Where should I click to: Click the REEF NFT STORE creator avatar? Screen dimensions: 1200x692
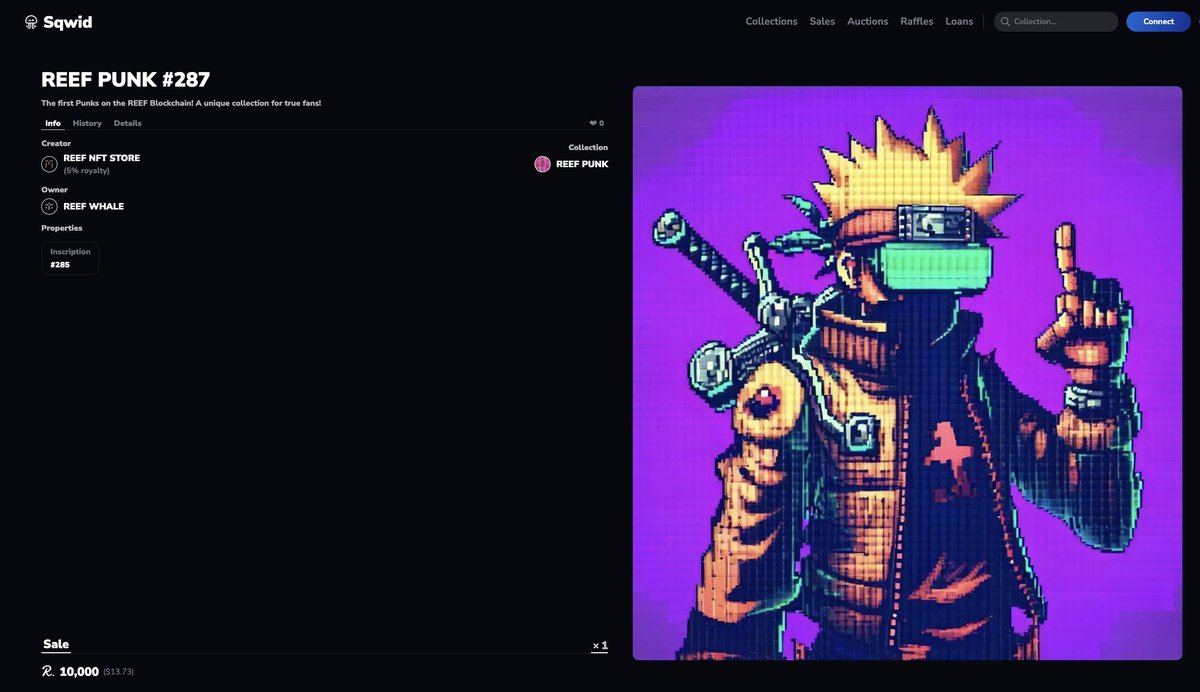click(x=49, y=164)
